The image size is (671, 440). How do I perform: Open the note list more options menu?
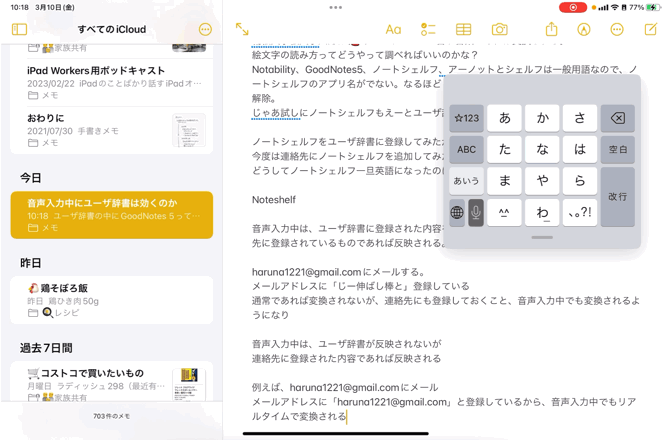pos(205,30)
